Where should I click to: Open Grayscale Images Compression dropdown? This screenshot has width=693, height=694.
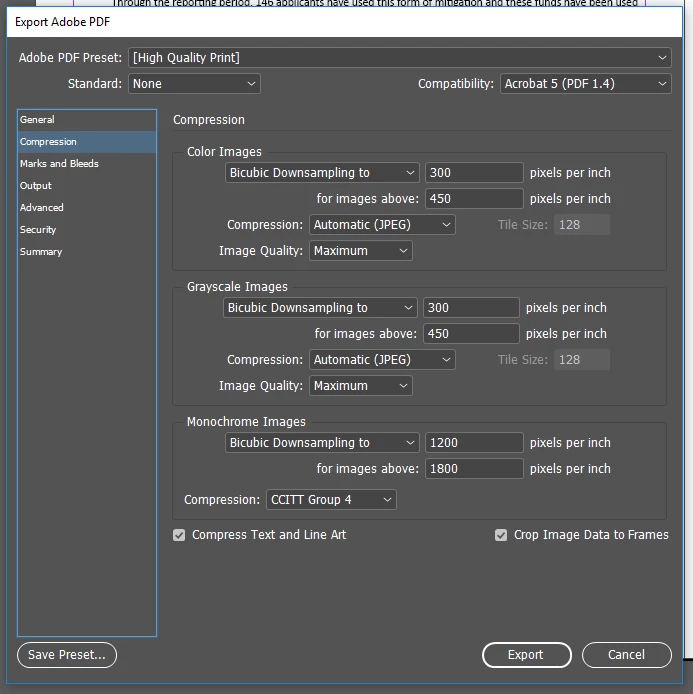[x=382, y=360]
